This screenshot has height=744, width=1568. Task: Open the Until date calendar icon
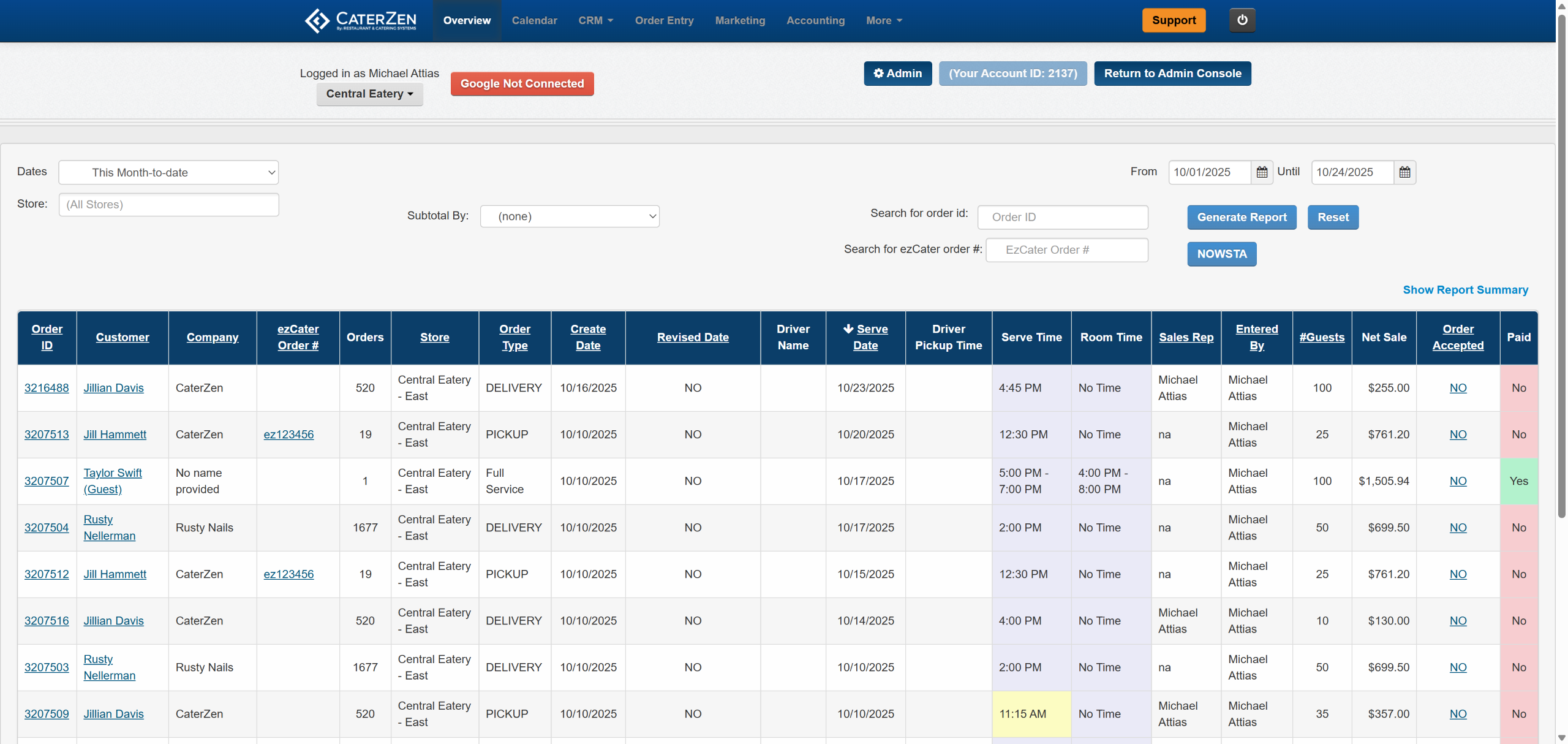tap(1404, 172)
